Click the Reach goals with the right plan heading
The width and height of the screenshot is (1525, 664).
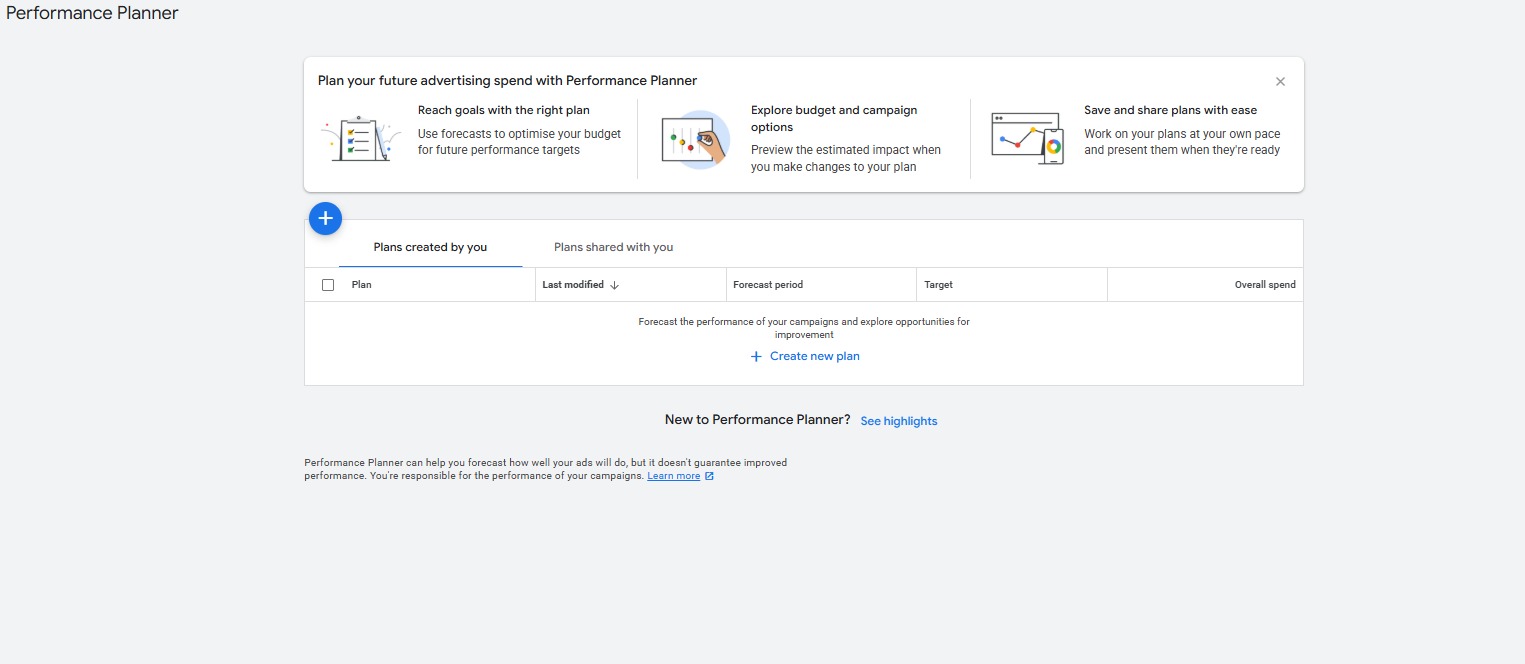504,110
